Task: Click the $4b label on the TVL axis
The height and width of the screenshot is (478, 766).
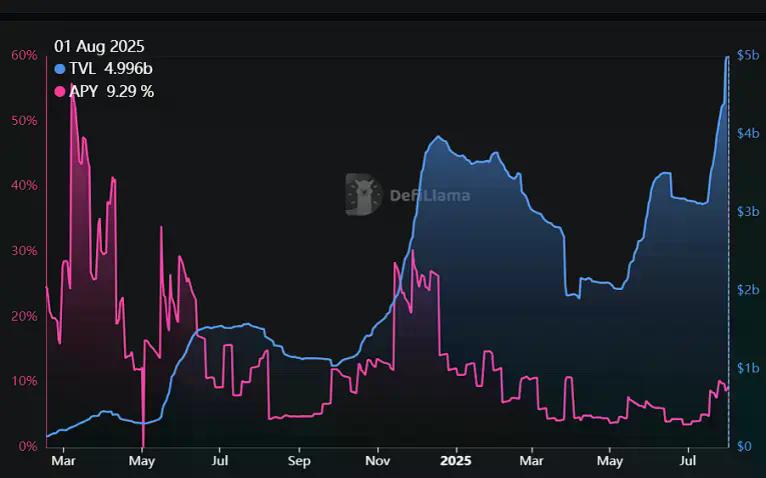Action: point(746,133)
